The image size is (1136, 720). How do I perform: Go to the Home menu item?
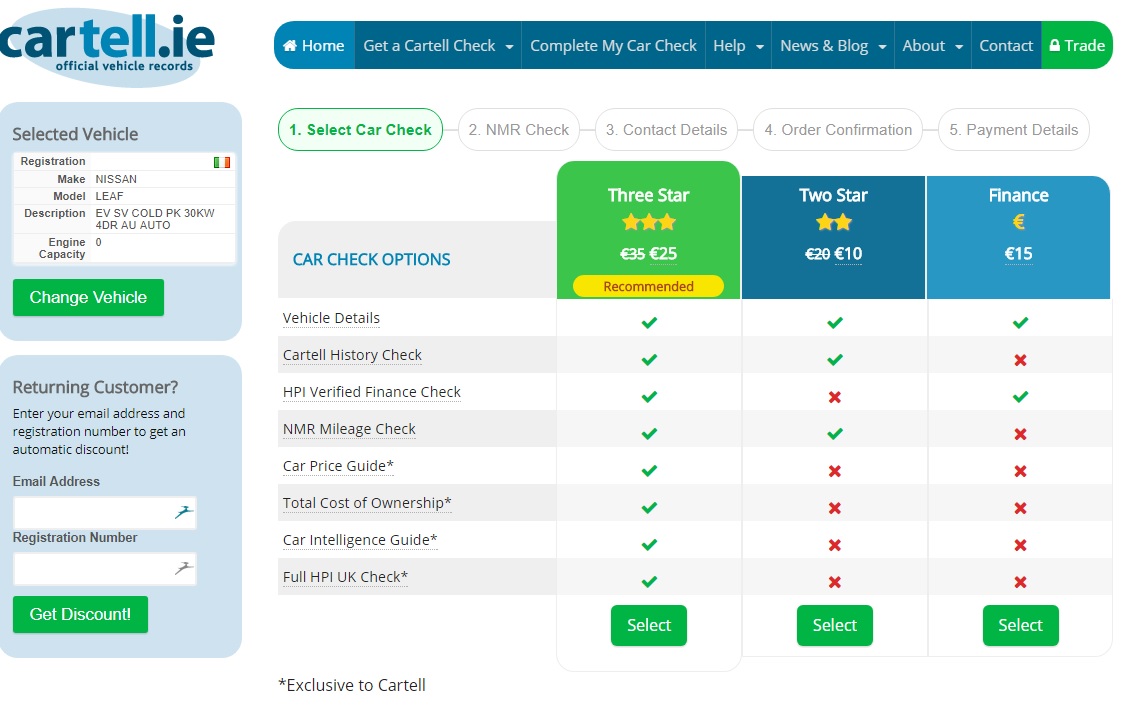point(314,46)
